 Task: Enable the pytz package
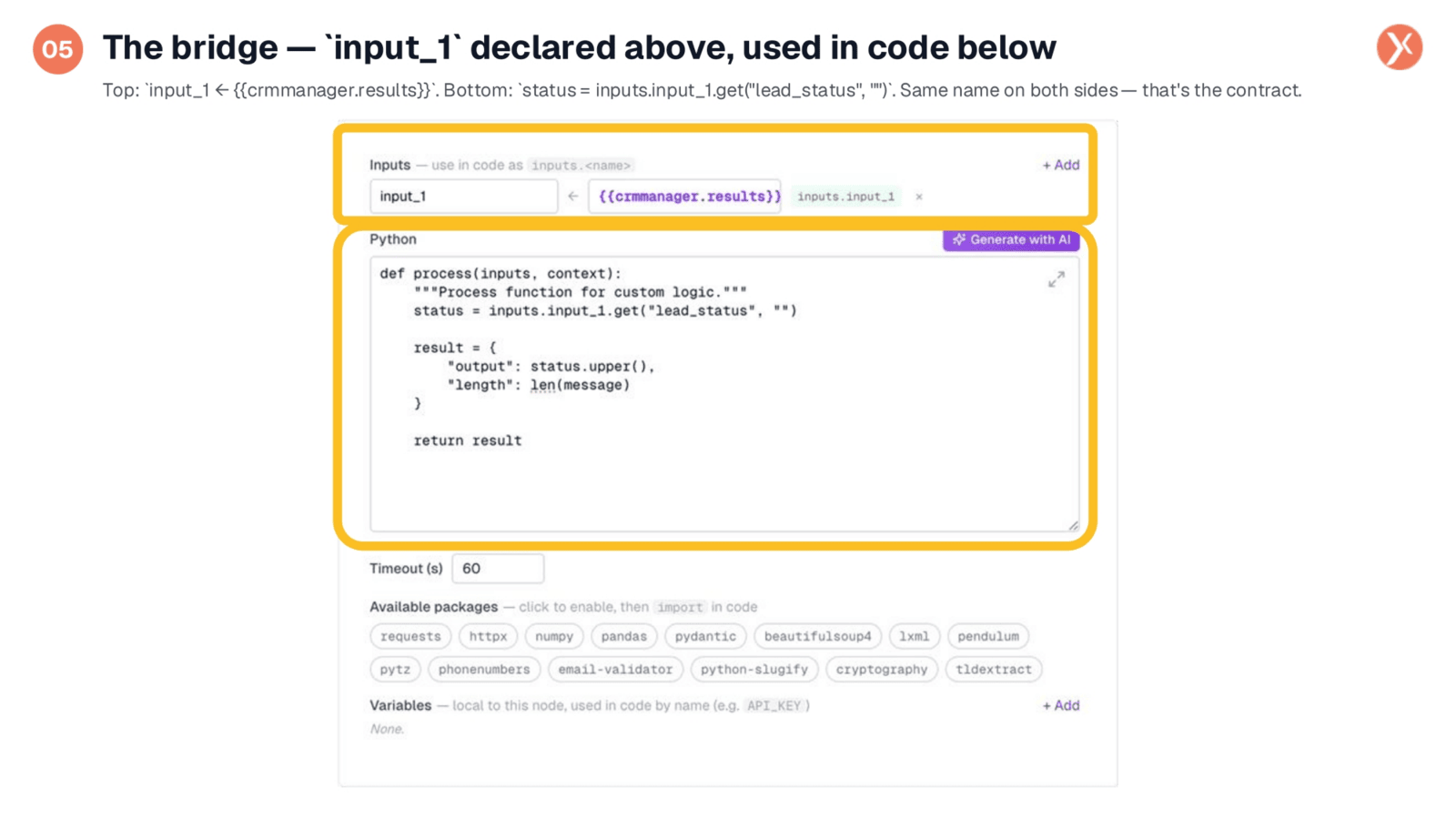(395, 669)
